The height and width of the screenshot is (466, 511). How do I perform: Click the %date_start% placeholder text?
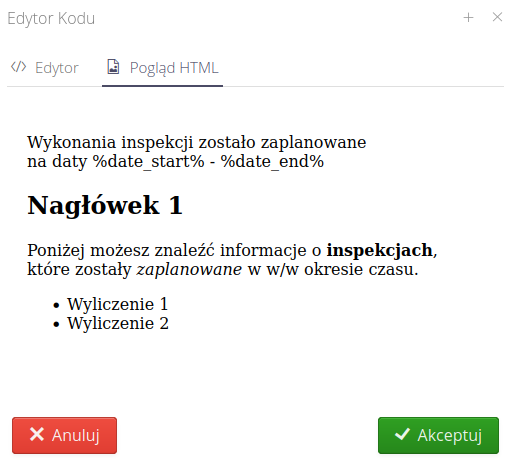[x=148, y=162]
